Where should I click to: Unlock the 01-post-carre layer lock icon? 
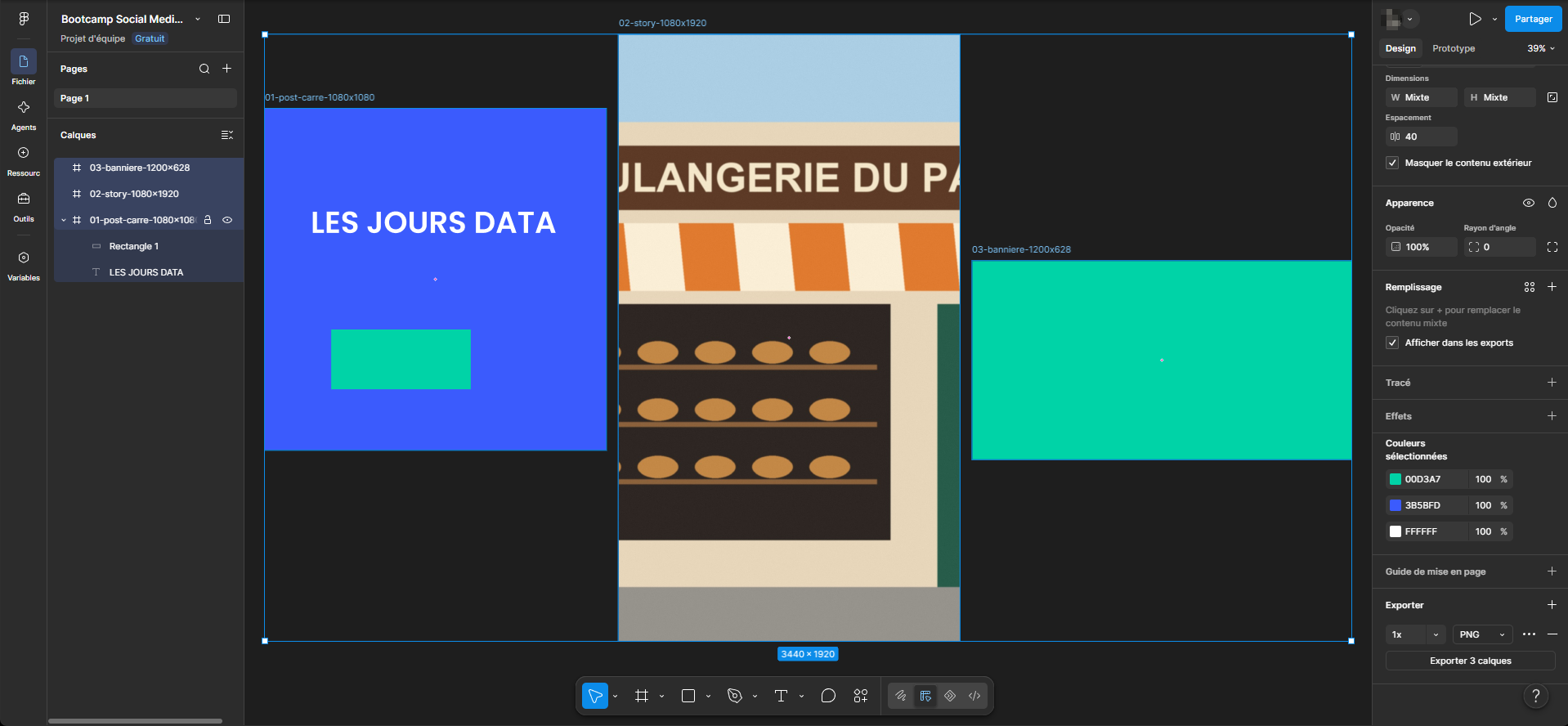pyautogui.click(x=208, y=220)
